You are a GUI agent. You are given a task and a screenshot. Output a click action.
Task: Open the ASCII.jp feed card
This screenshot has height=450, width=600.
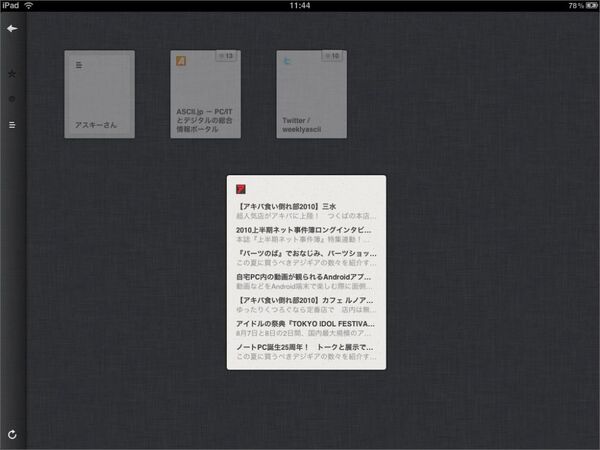[205, 94]
